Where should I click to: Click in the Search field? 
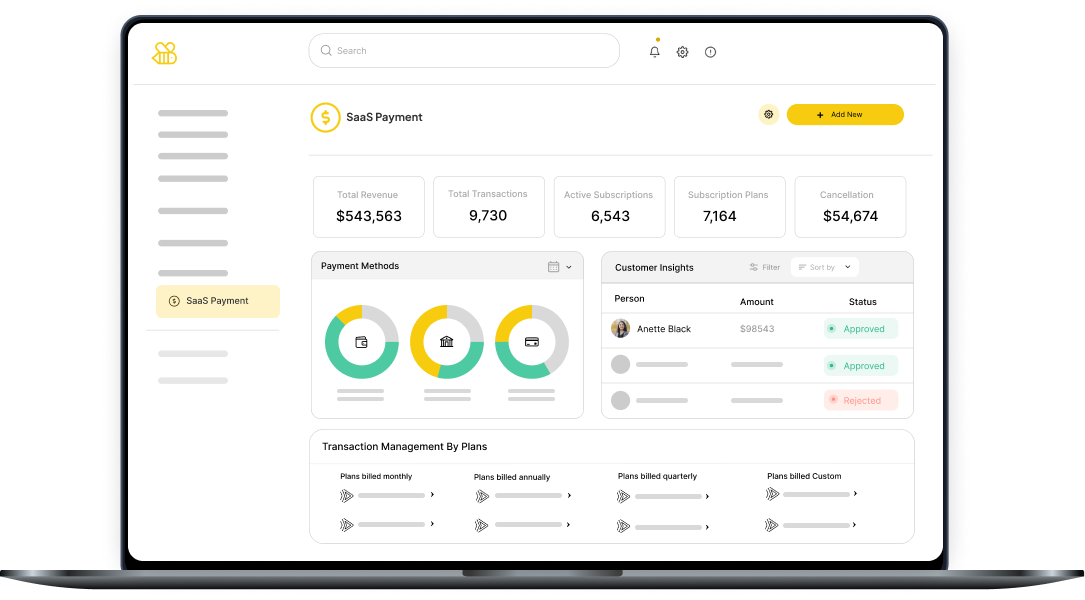(x=464, y=51)
